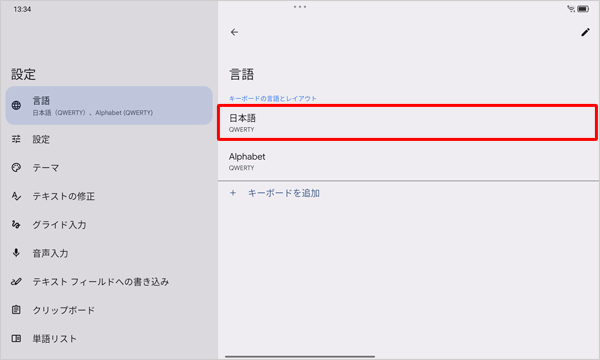Open 音声入力 settings item
The height and width of the screenshot is (360, 600).
(109, 252)
